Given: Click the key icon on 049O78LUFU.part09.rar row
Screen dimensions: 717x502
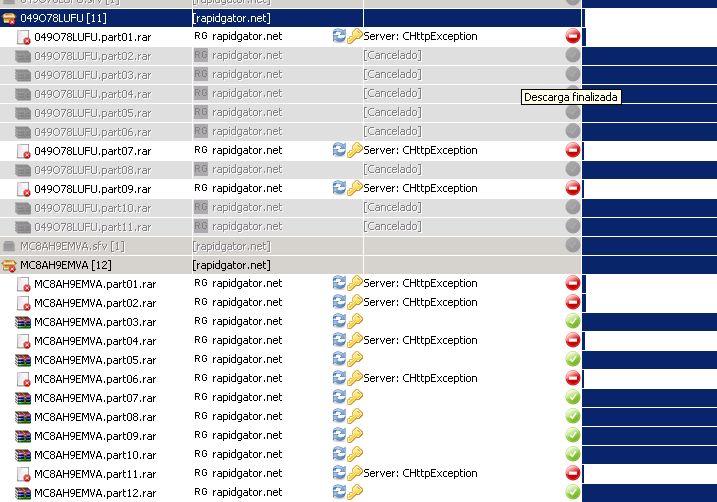Looking at the screenshot, I should point(355,188).
